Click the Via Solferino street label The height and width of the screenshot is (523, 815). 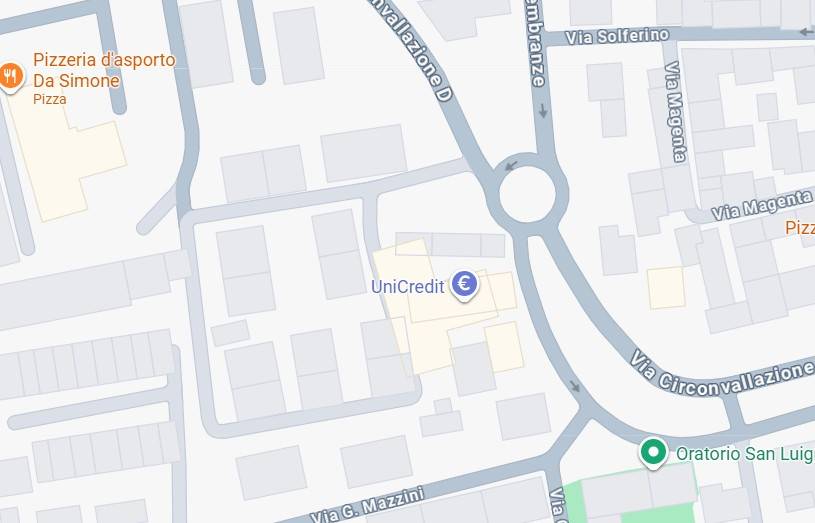click(x=617, y=36)
